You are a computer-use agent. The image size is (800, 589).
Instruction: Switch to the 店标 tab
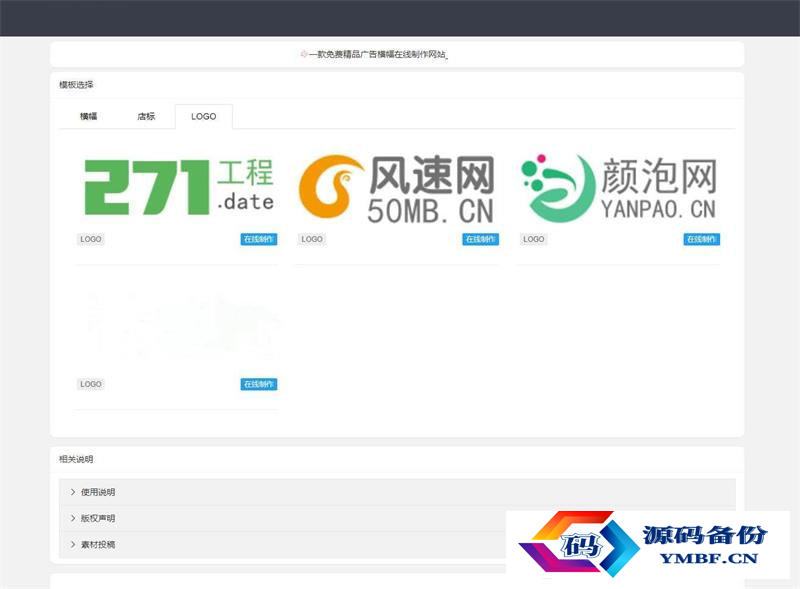146,116
